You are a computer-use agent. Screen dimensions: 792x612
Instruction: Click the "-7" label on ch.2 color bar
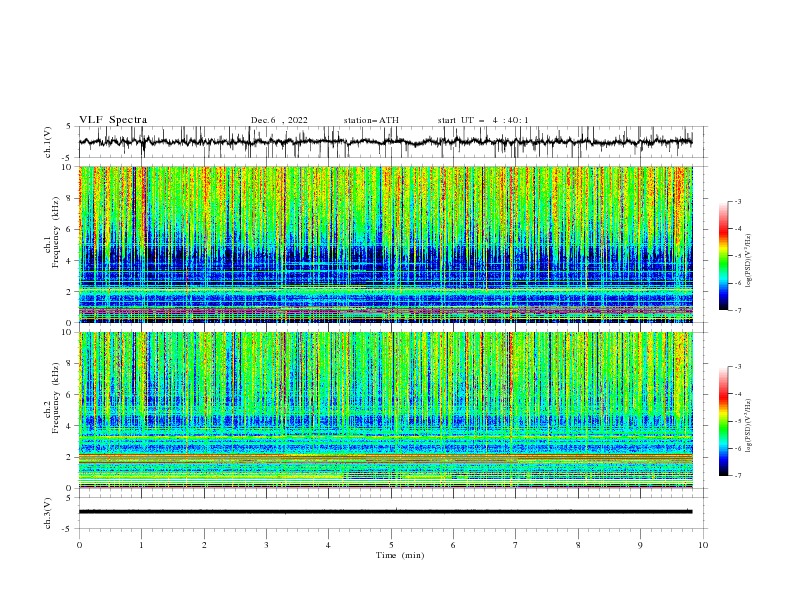click(x=738, y=476)
